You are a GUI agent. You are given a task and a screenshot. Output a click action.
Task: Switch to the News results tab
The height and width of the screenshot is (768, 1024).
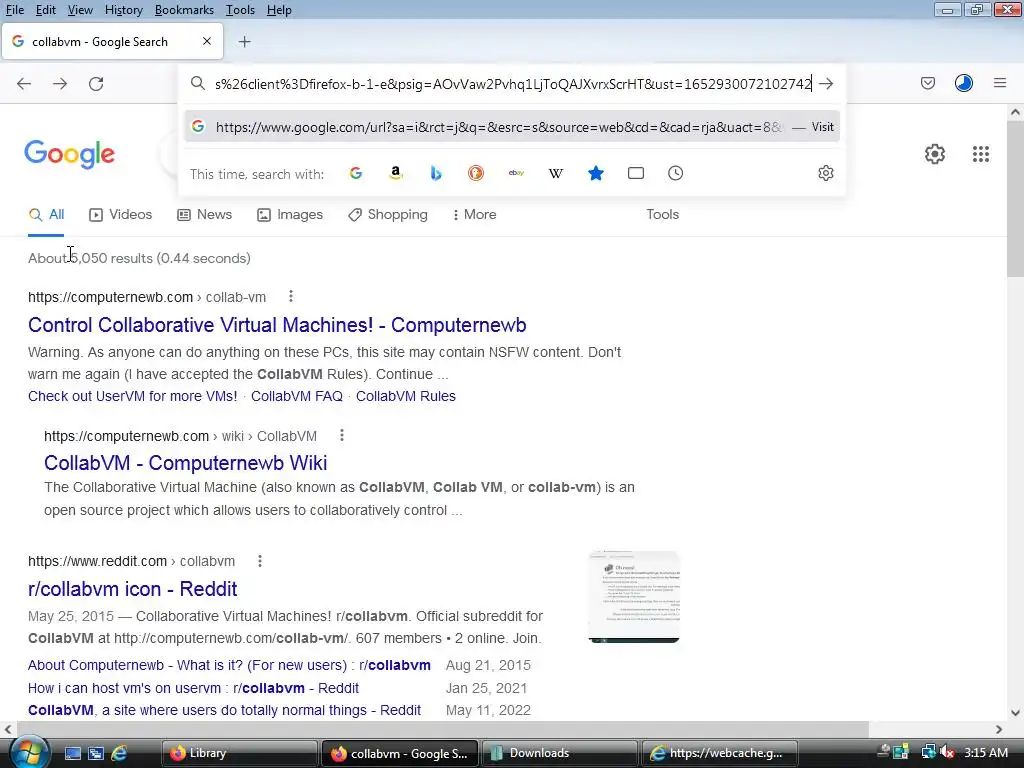click(204, 214)
